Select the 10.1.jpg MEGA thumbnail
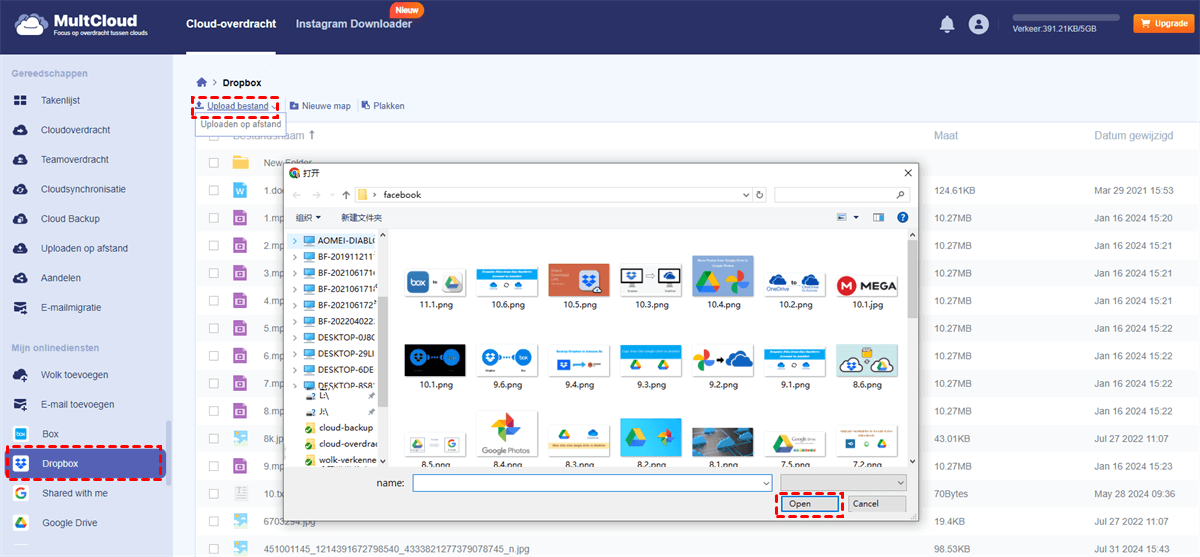This screenshot has height=557, width=1200. point(866,287)
